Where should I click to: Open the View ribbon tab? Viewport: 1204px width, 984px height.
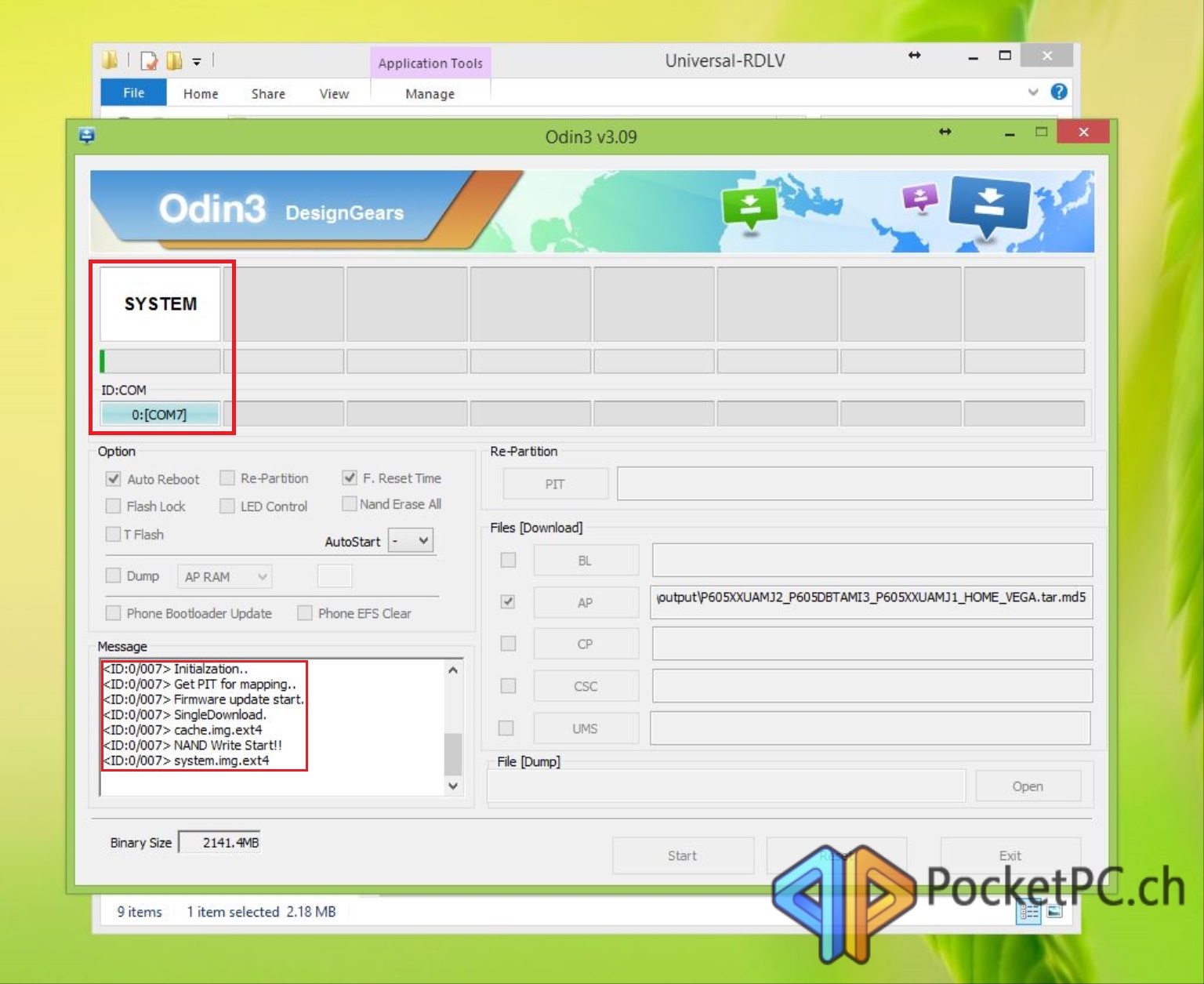[334, 93]
